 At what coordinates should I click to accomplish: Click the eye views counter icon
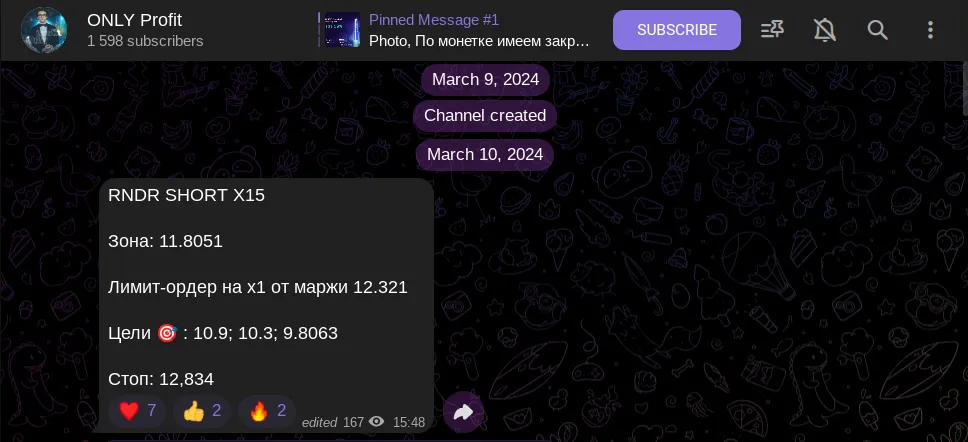pos(376,422)
